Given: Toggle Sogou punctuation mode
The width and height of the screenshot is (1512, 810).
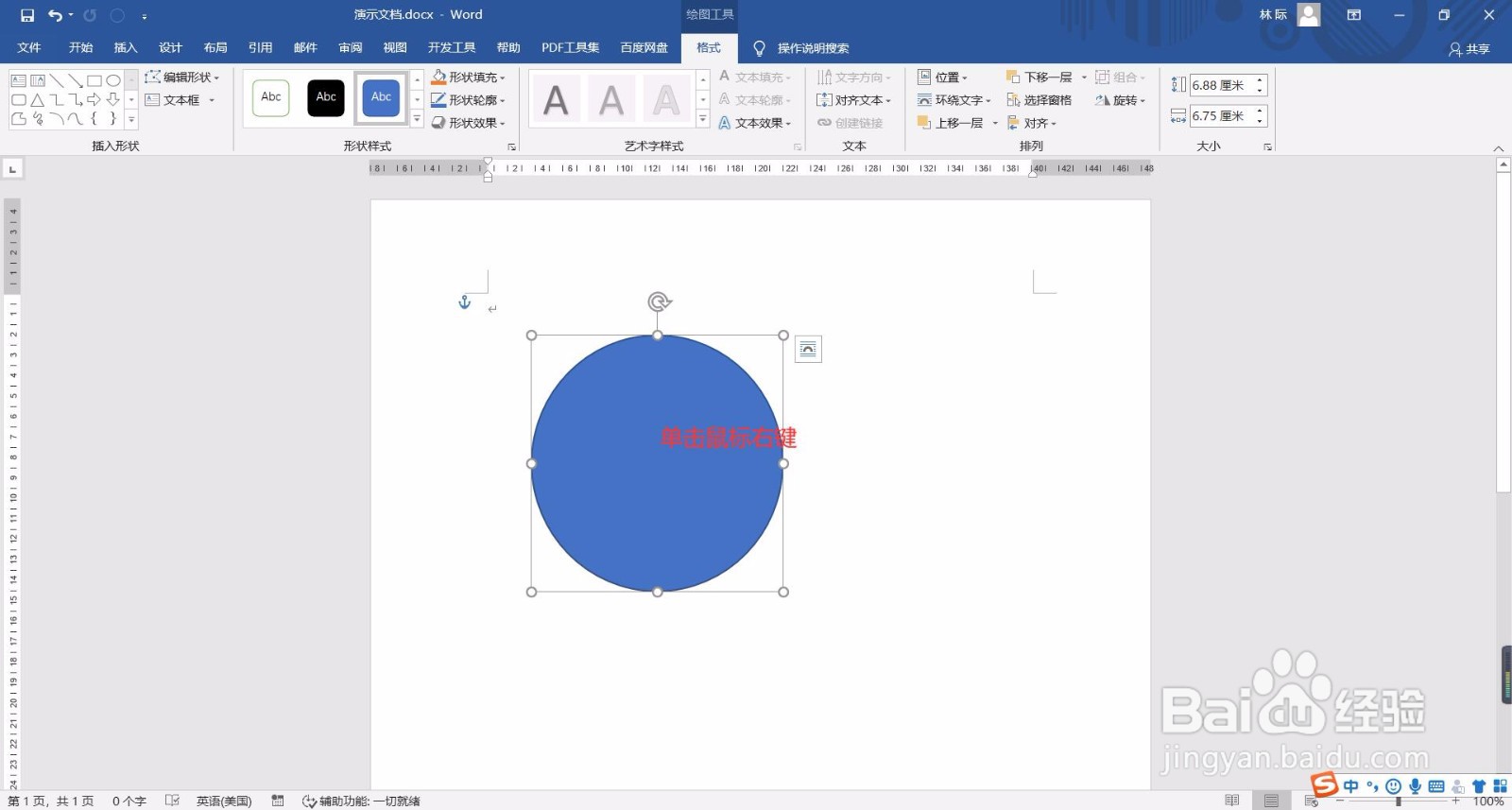Looking at the screenshot, I should tap(1372, 786).
